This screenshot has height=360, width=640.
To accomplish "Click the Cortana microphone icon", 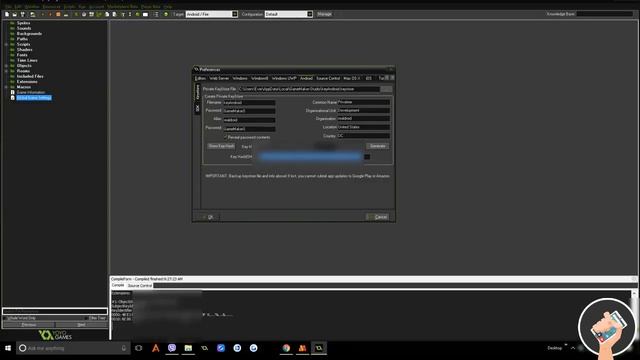I will point(124,348).
